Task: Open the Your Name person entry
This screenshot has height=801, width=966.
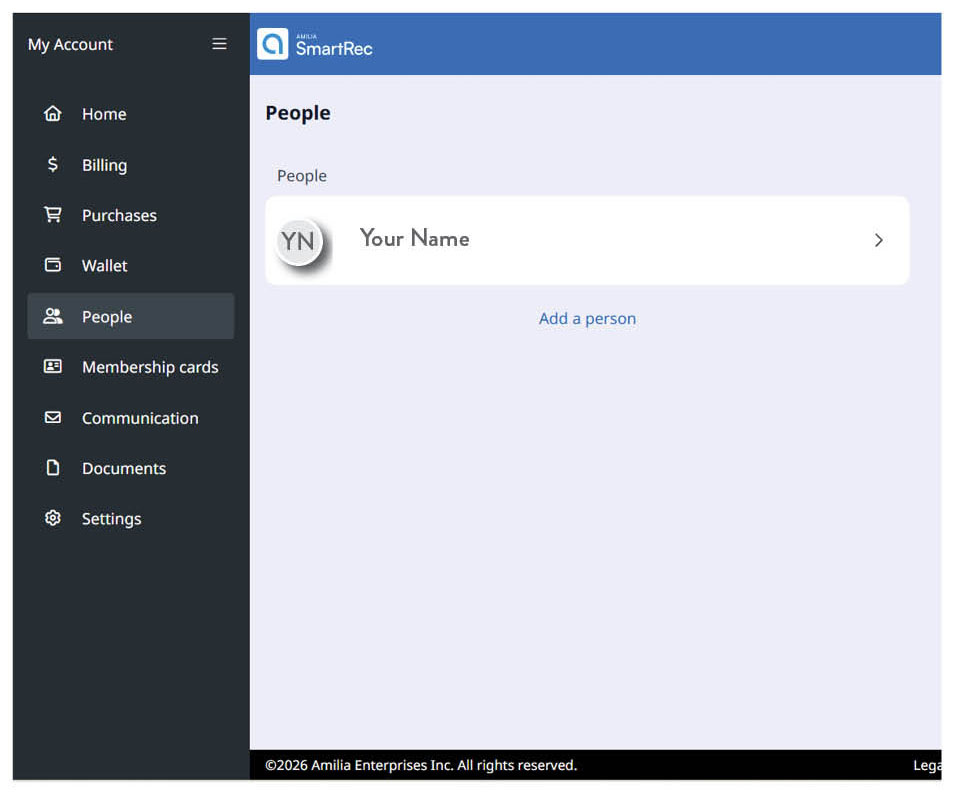Action: pyautogui.click(x=414, y=239)
